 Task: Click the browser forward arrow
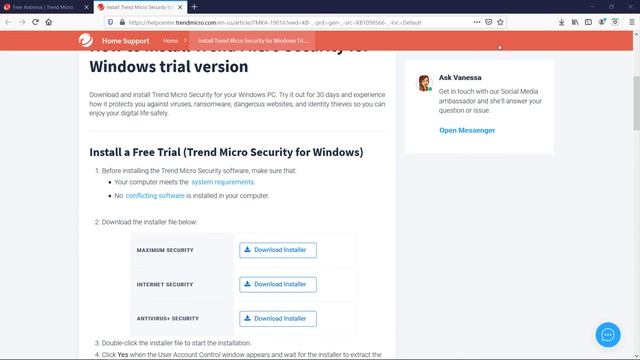(22, 22)
